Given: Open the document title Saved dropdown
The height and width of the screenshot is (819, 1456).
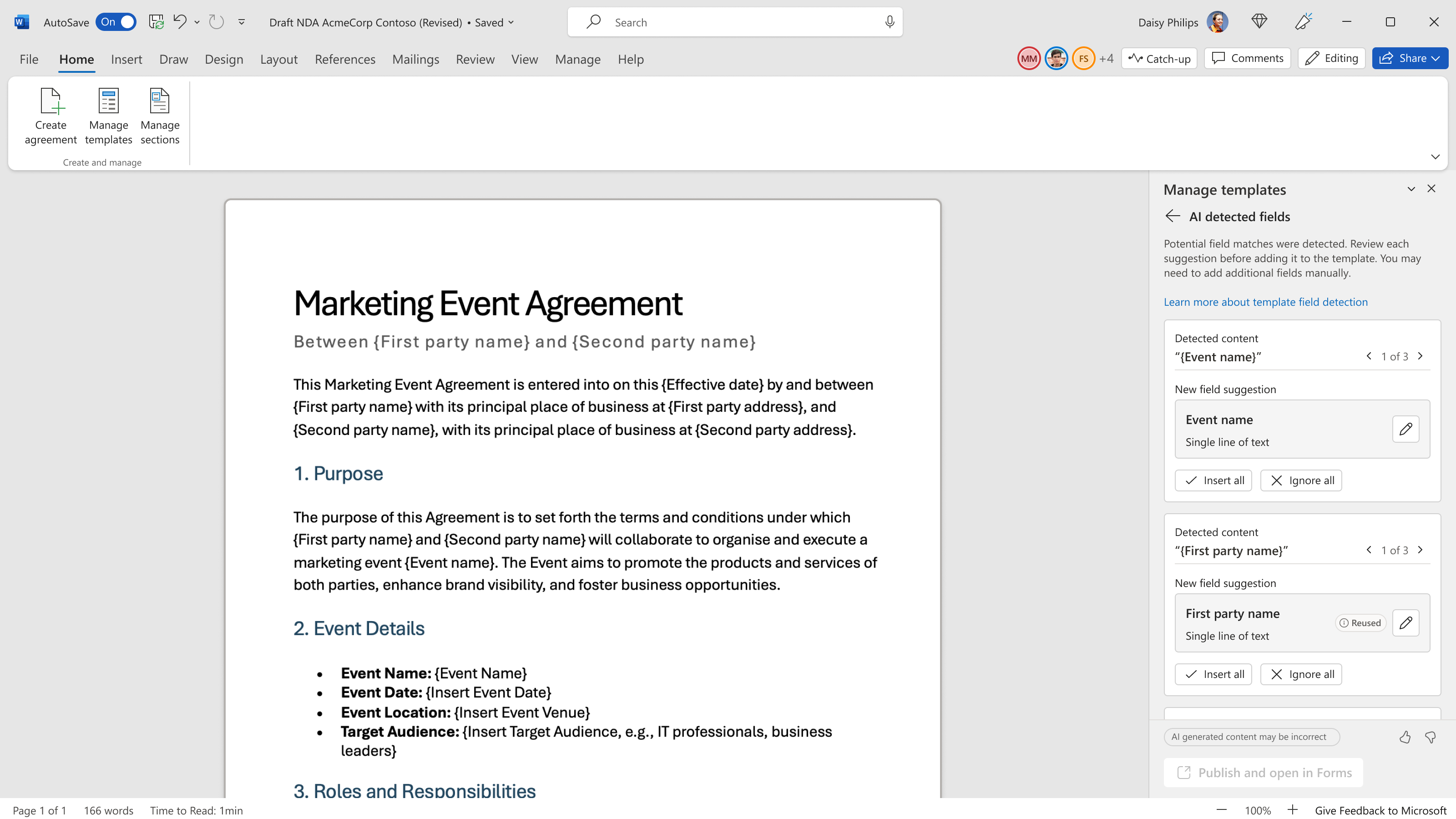Looking at the screenshot, I should (x=511, y=22).
